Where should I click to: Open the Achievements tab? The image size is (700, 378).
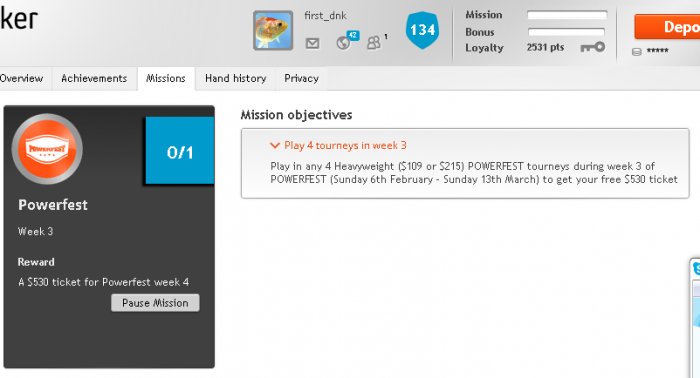click(94, 79)
